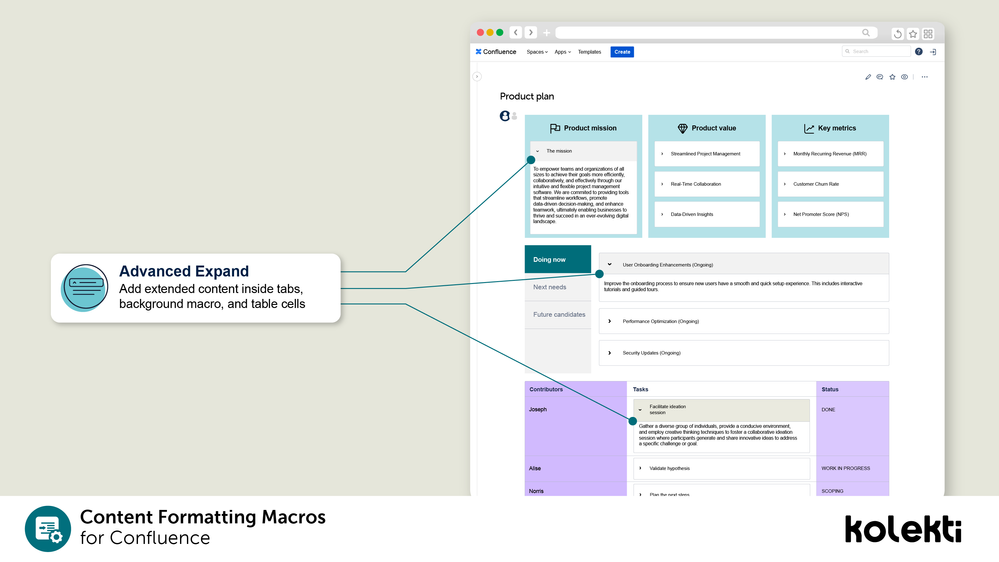Click the Joseph contributor cell

pyautogui.click(x=575, y=426)
